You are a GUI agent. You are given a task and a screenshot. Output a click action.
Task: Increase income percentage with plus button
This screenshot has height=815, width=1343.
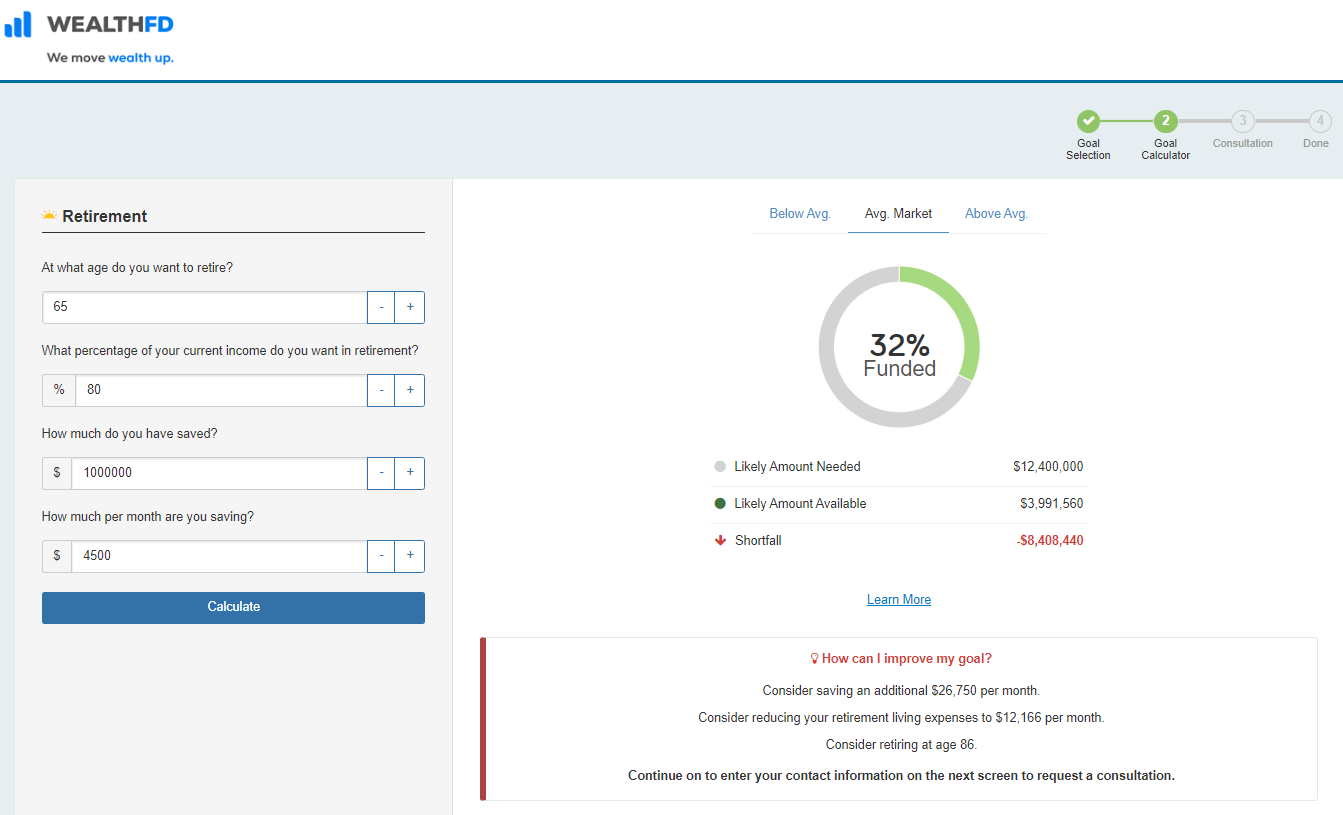pos(410,390)
